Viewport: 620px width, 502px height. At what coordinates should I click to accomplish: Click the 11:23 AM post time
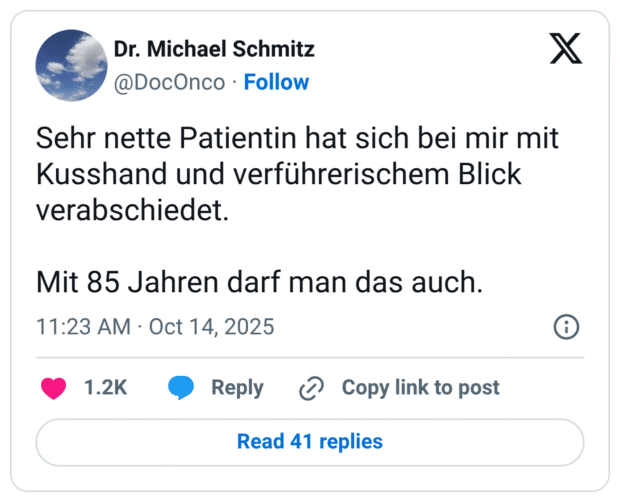83,327
